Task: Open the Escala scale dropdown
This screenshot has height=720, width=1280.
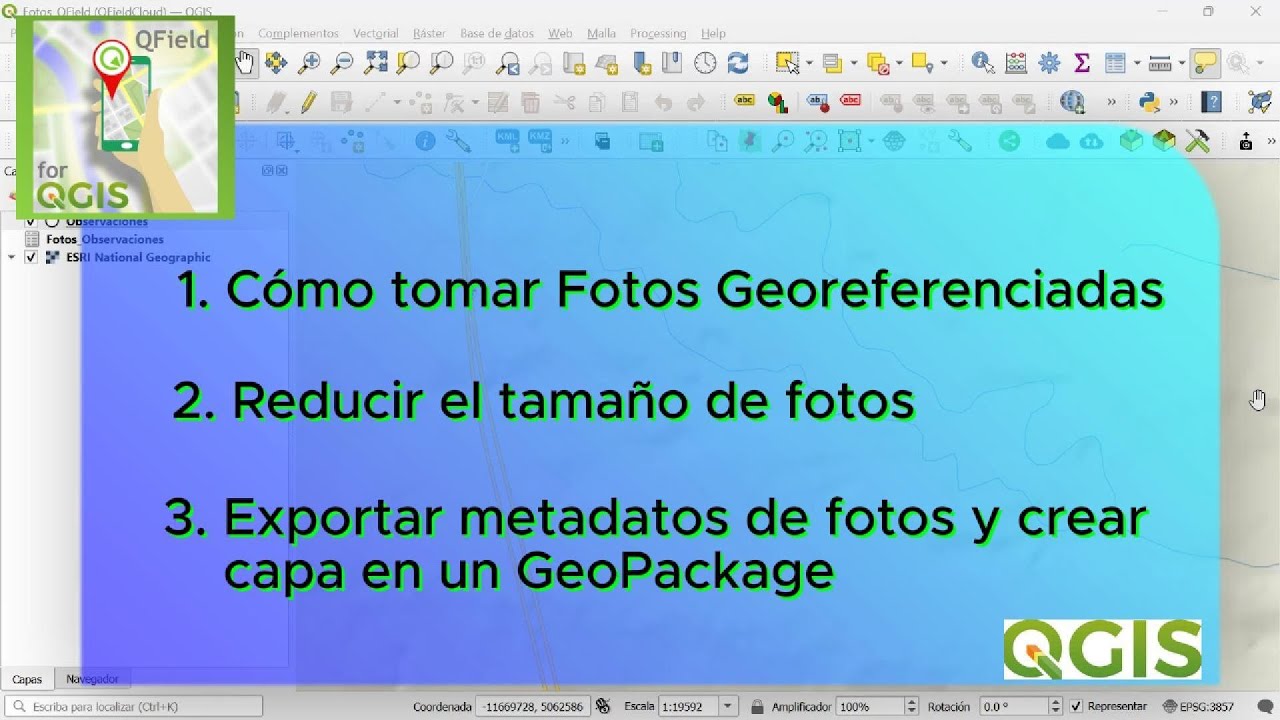Action: pyautogui.click(x=729, y=706)
